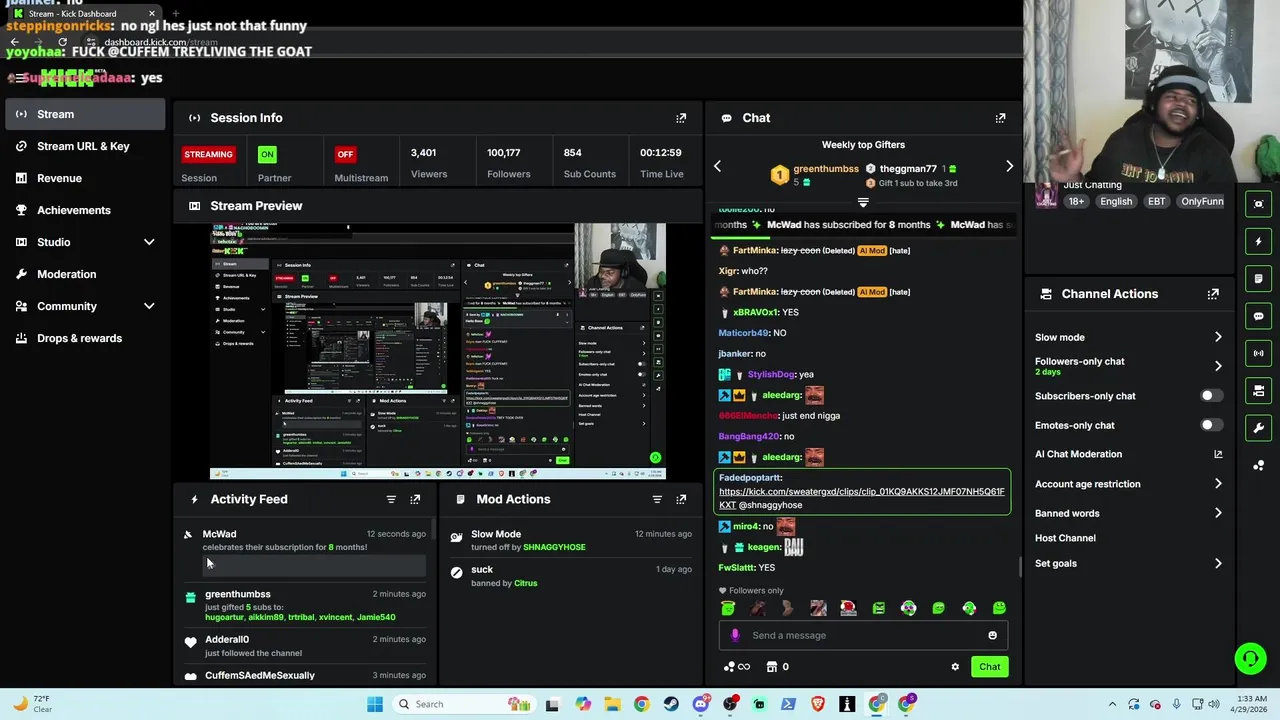Click the green Chat send button

pyautogui.click(x=989, y=667)
